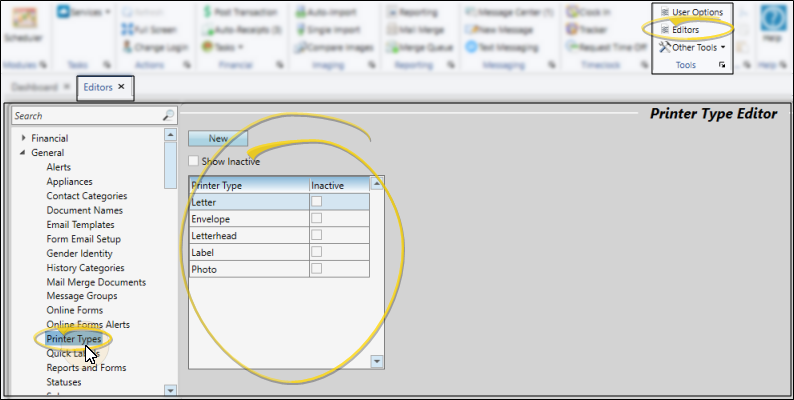The height and width of the screenshot is (400, 794).
Task: Click in the Search input field
Action: [85, 116]
